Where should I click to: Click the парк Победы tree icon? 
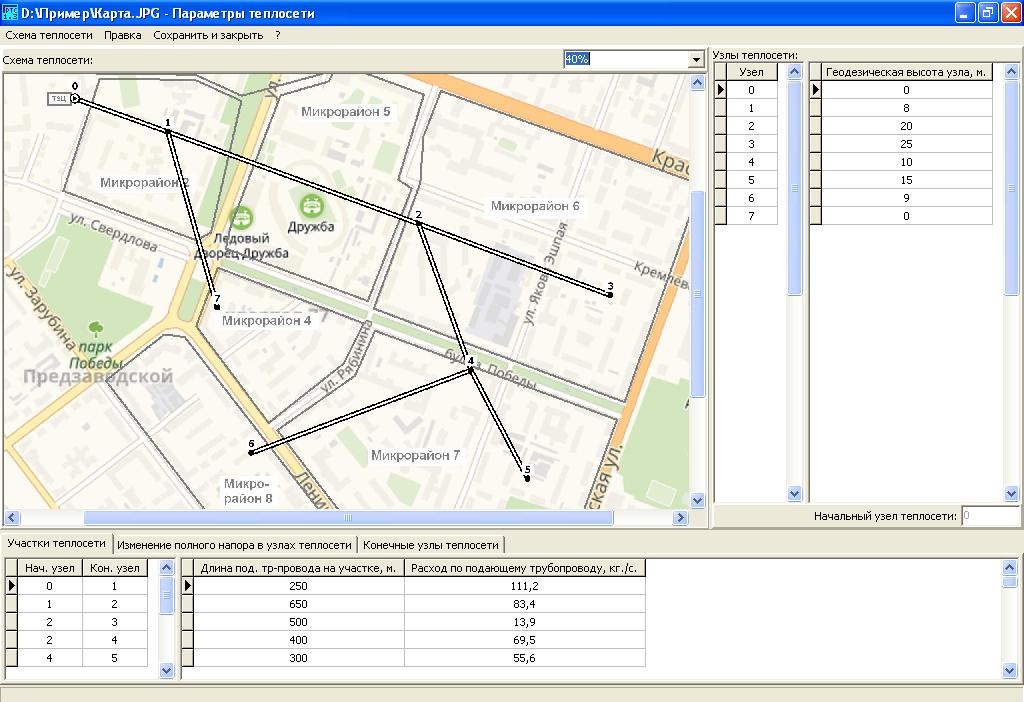[96, 328]
